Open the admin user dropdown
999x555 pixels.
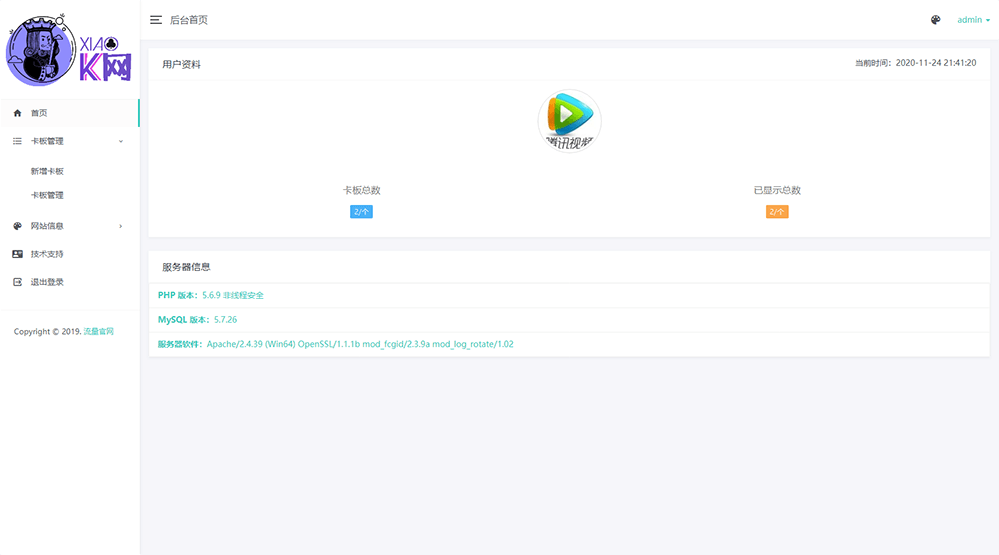click(x=973, y=20)
